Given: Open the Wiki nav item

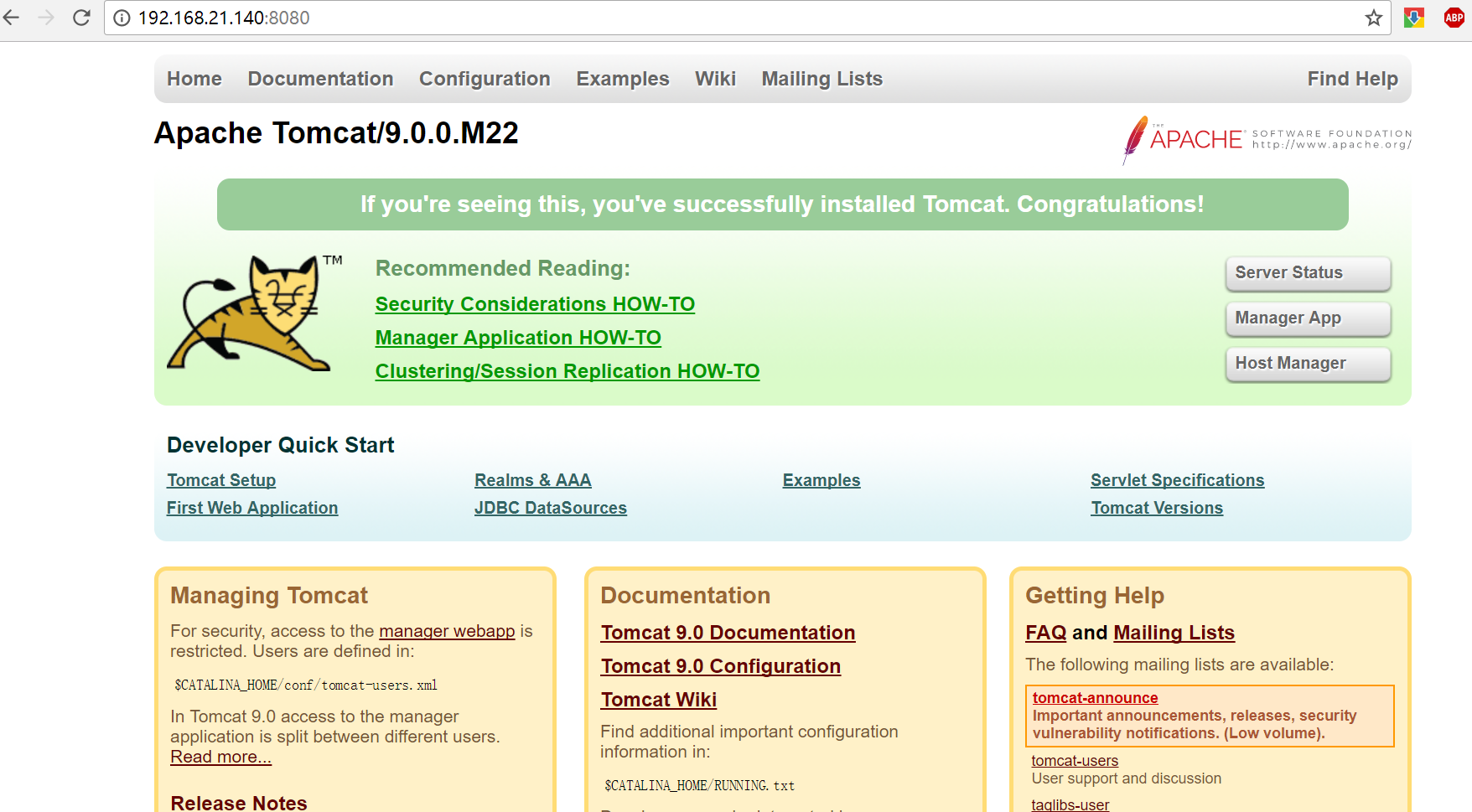Looking at the screenshot, I should 715,79.
